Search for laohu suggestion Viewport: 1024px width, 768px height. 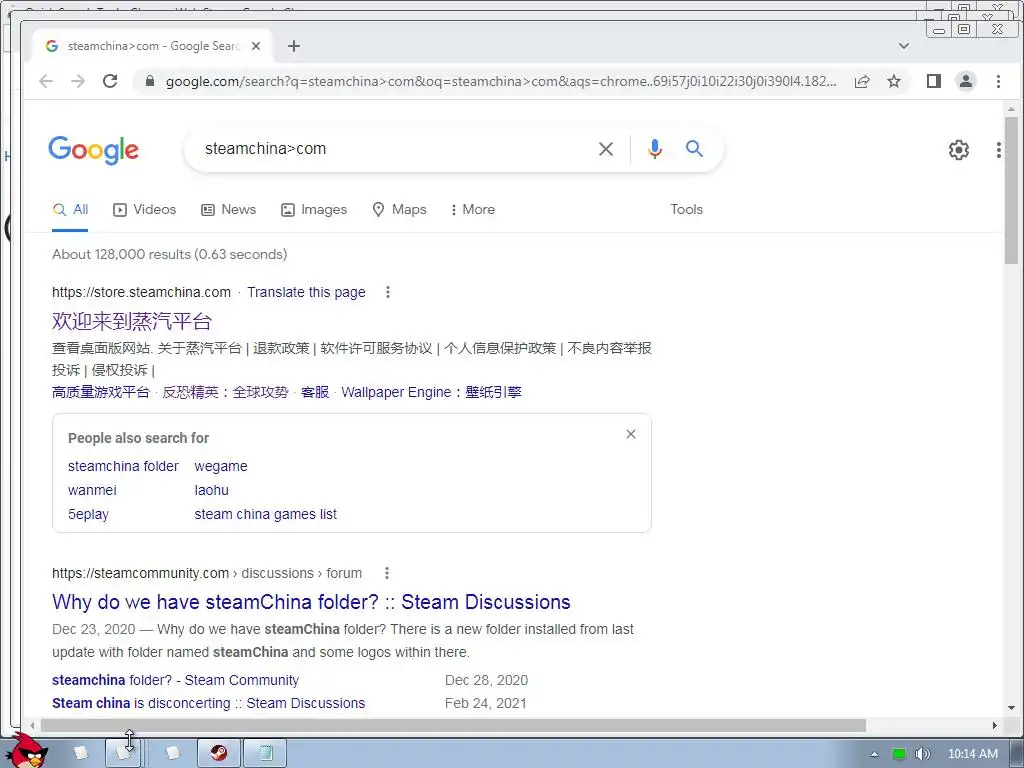click(212, 490)
